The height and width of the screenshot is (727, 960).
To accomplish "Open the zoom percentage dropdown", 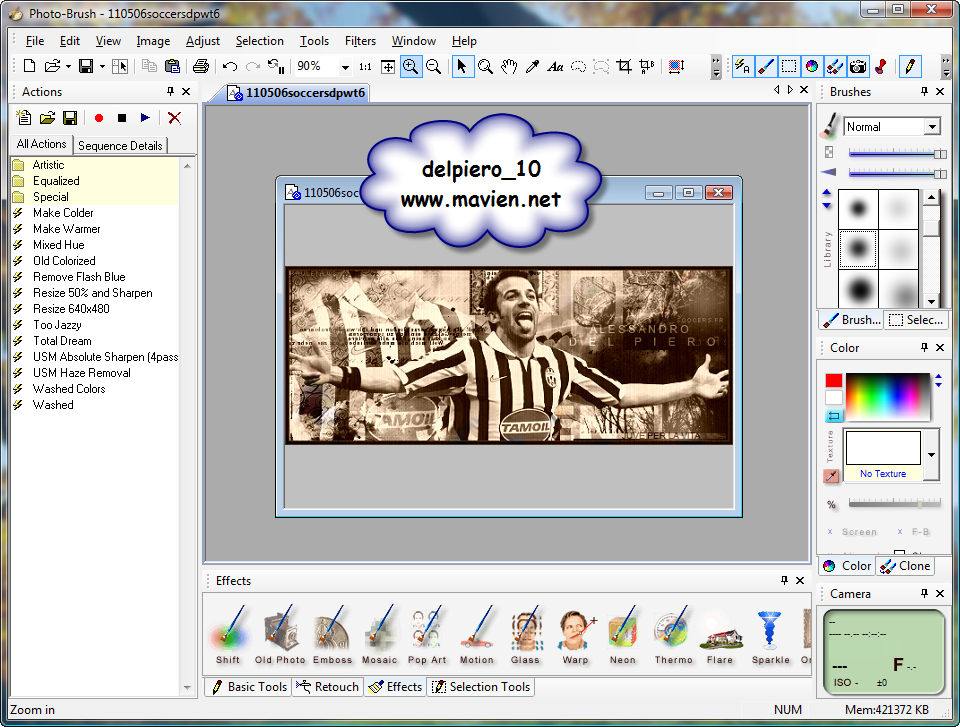I will pyautogui.click(x=345, y=67).
